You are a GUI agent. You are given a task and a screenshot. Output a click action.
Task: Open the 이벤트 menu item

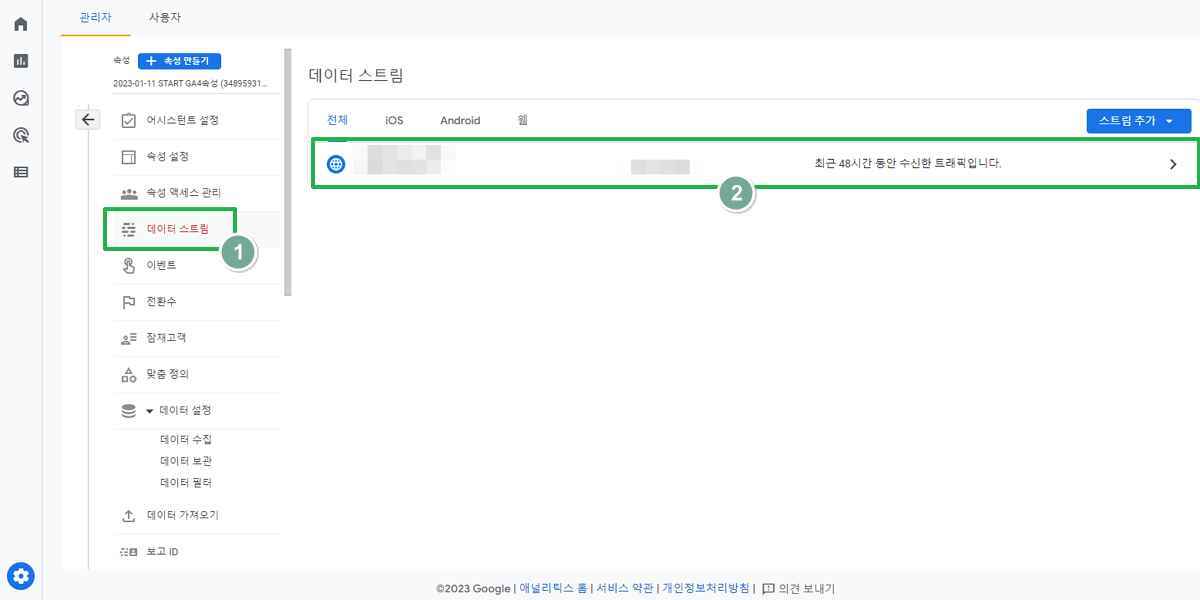coord(161,265)
